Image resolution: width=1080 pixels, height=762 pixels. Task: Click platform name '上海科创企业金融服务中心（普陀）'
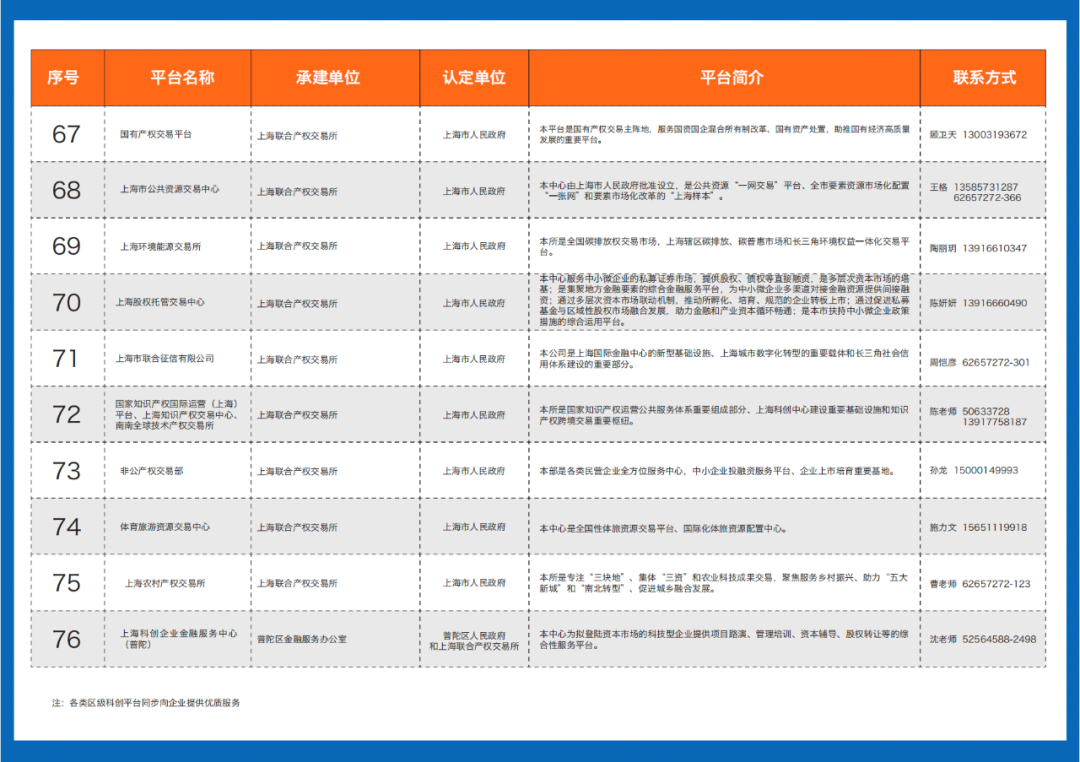click(x=178, y=639)
